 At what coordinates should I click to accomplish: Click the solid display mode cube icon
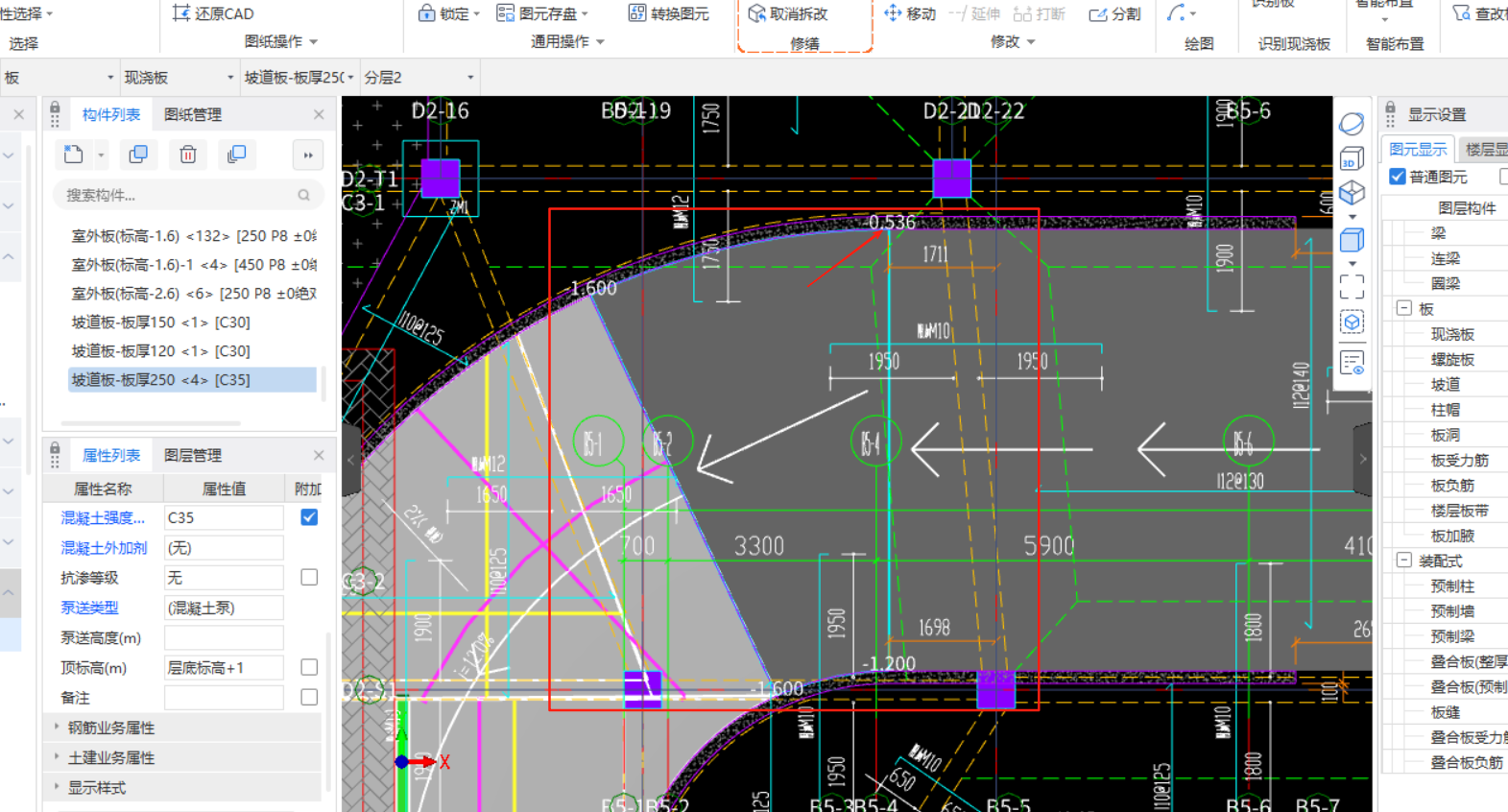coord(1352,240)
